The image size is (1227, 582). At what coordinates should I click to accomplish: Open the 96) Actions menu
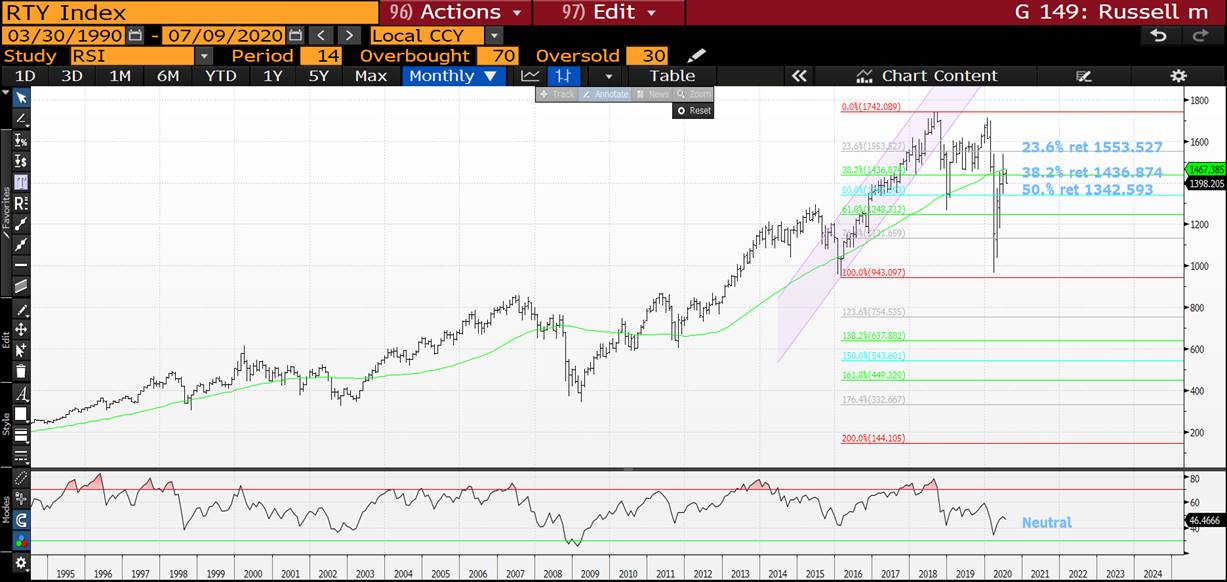point(455,12)
